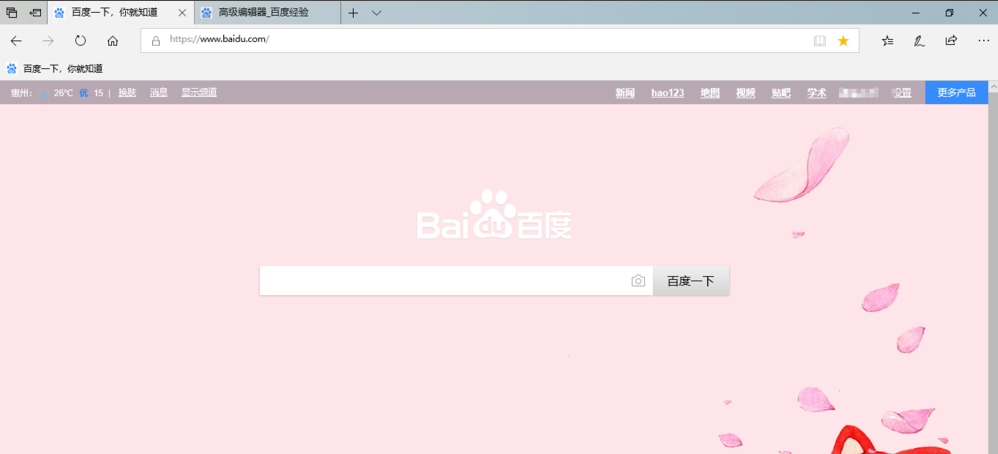
Task: Click the page scrollbar up arrow
Action: click(993, 85)
